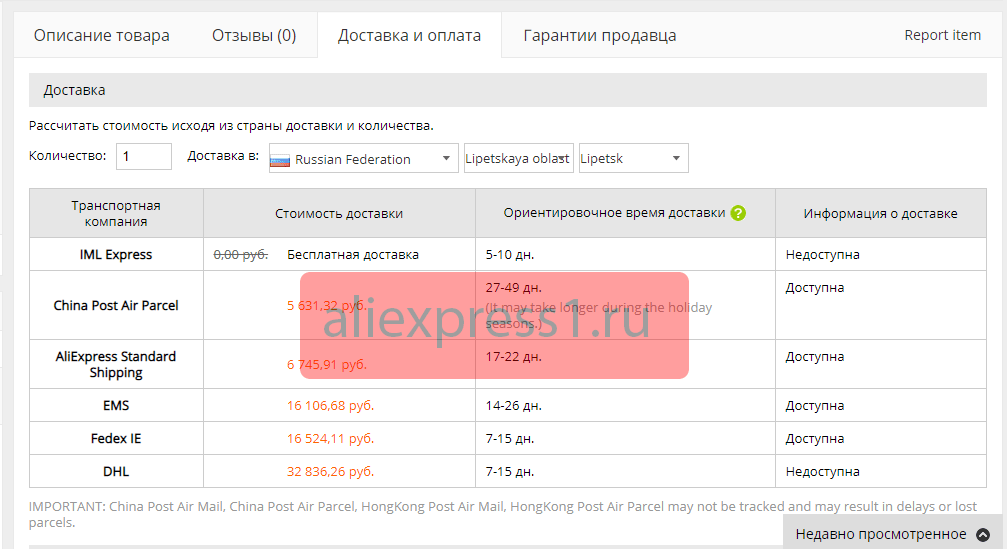Click the Количество quantity input field
The image size is (1007, 549).
[x=144, y=157]
